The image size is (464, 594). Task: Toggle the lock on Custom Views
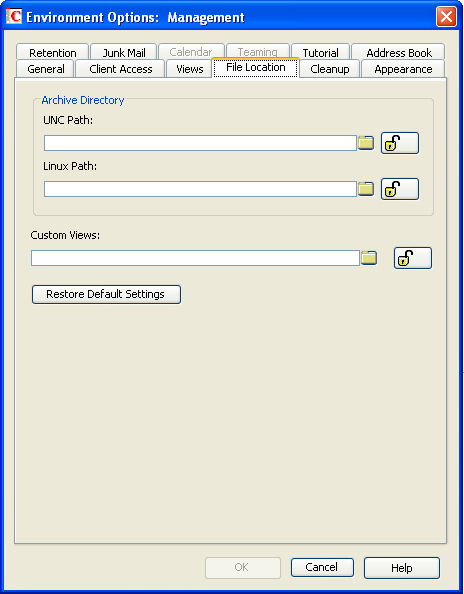pos(412,258)
